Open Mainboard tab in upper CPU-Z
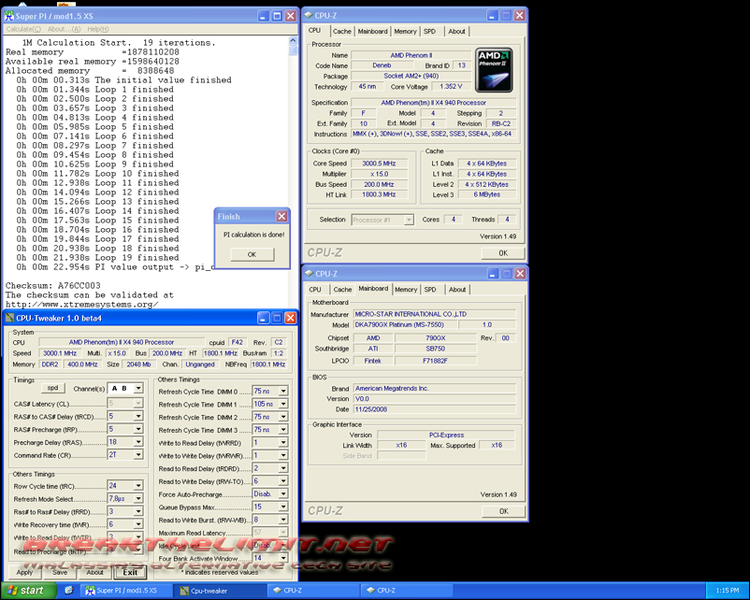Image resolution: width=750 pixels, height=600 pixels. pos(373,32)
